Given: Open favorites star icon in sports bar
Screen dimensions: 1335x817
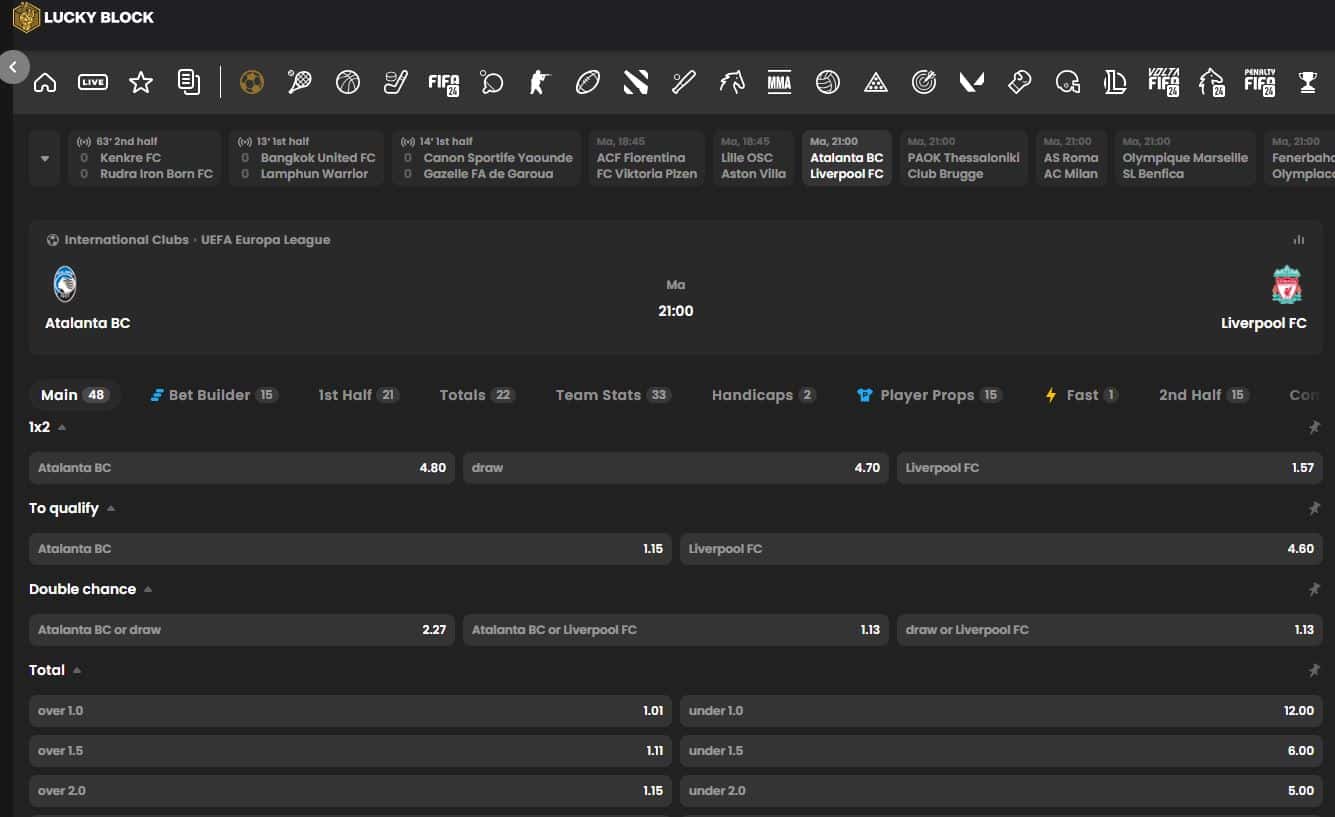Looking at the screenshot, I should pos(141,82).
